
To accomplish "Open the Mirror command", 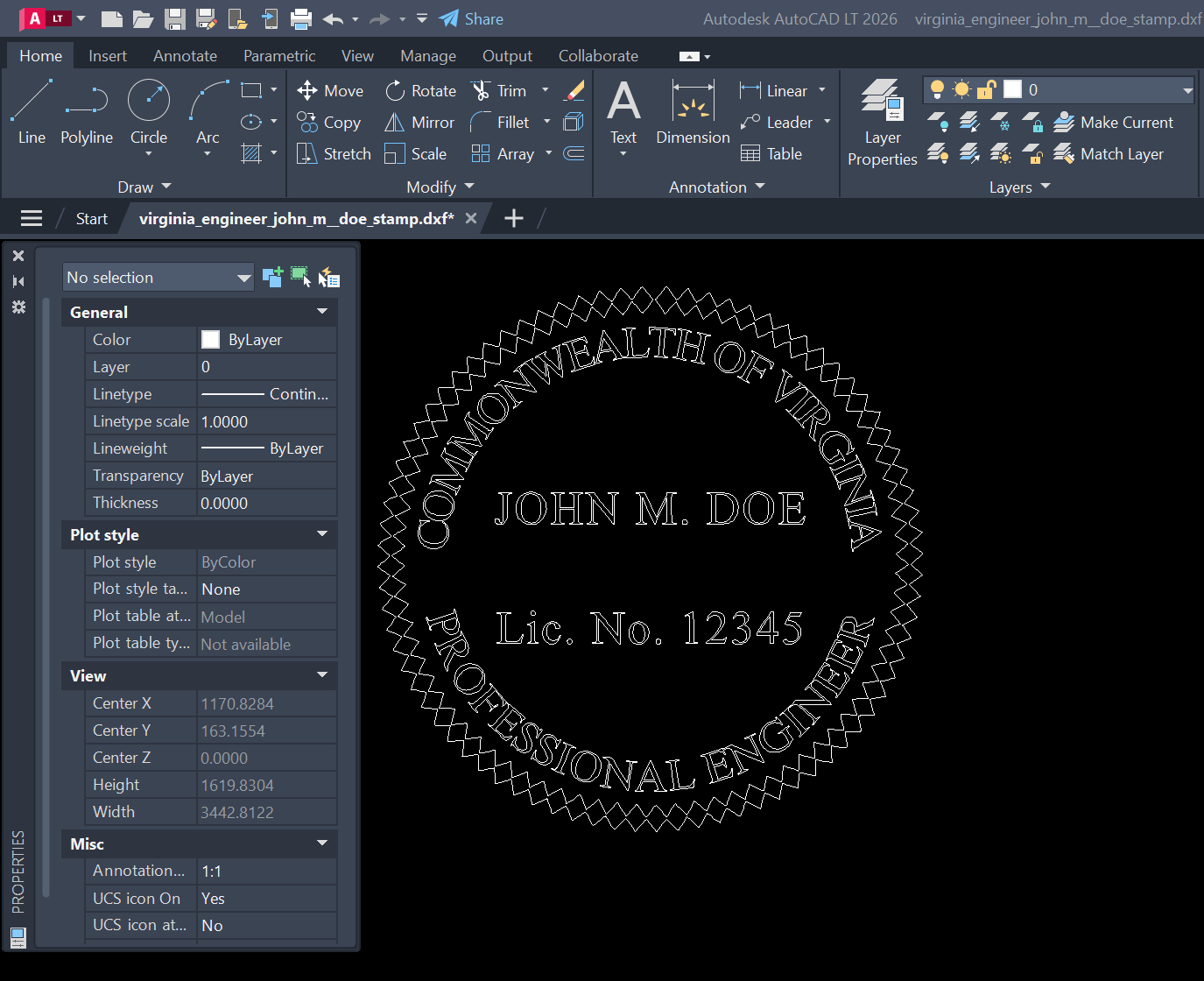I will pos(419,122).
